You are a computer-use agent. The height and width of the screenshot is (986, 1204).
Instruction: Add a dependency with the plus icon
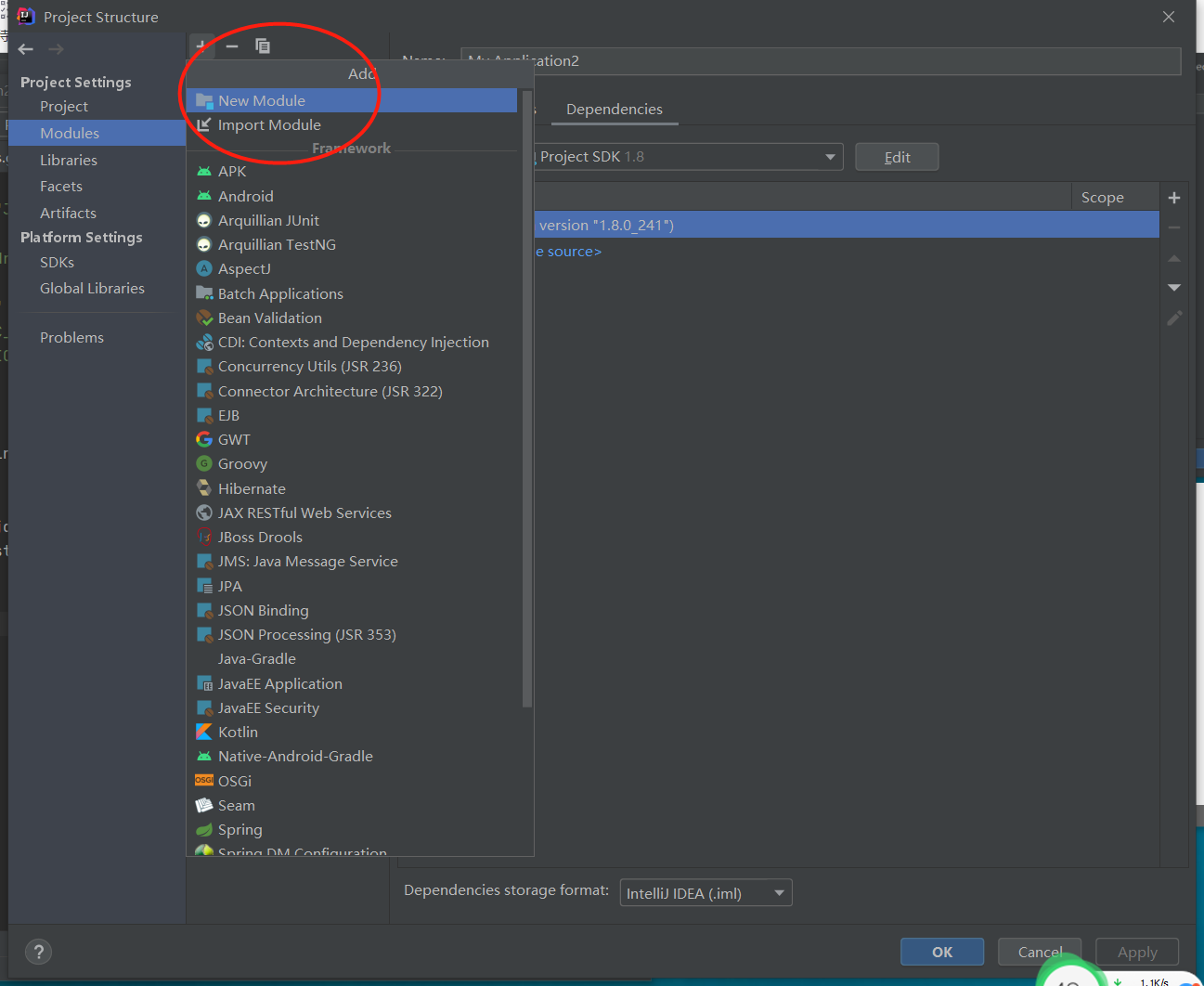click(1174, 198)
